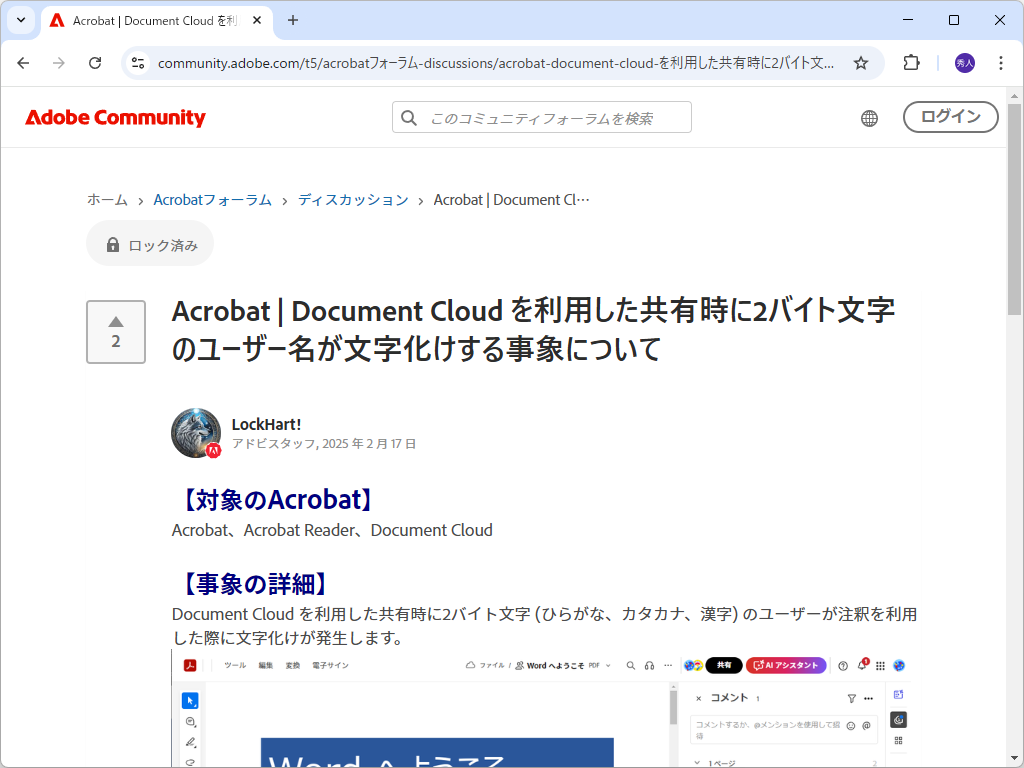Viewport: 1024px width, 768px height.
Task: Open Acrobat notifications via the bell icon
Action: (x=862, y=664)
